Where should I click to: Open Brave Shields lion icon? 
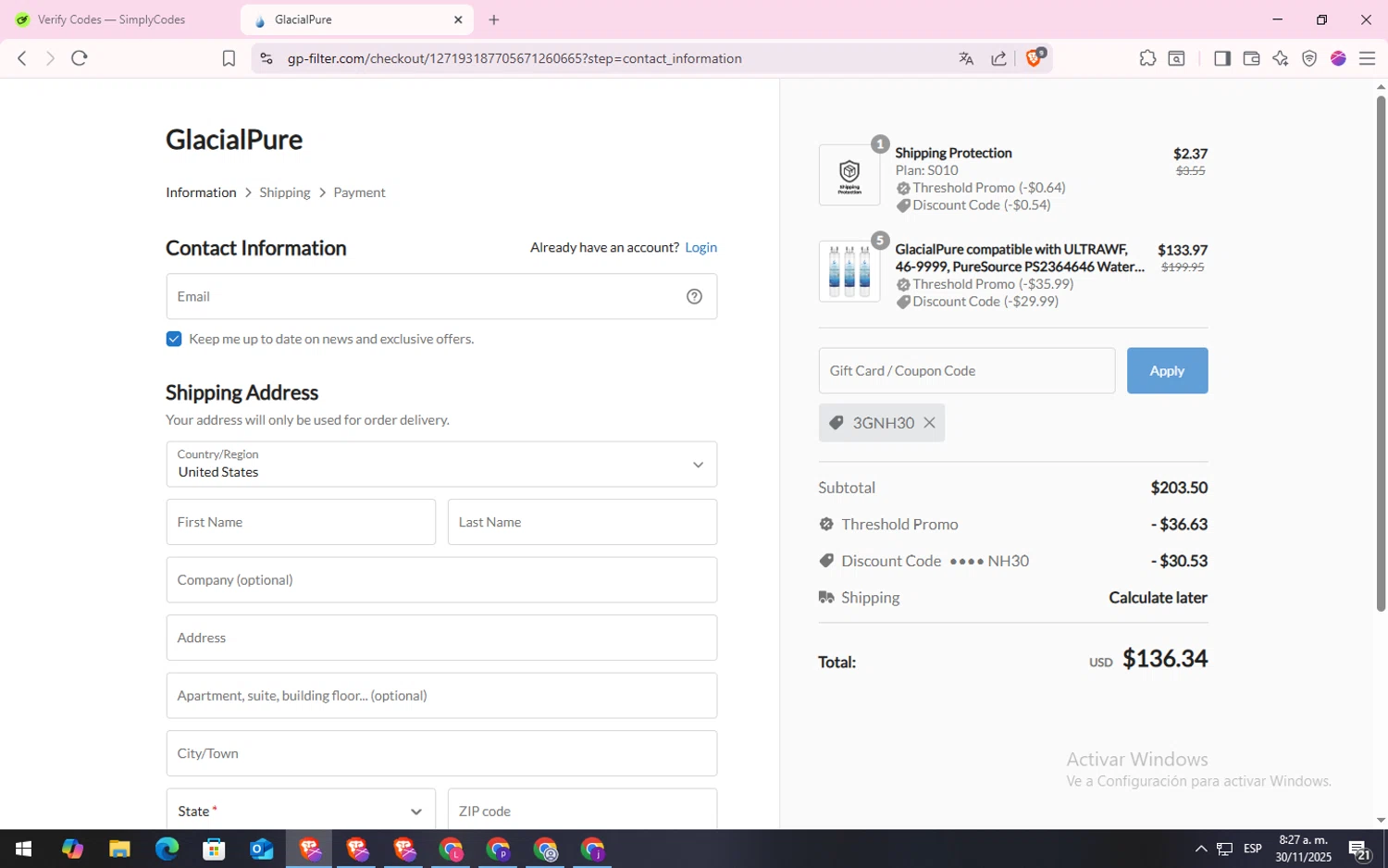[x=1035, y=57]
